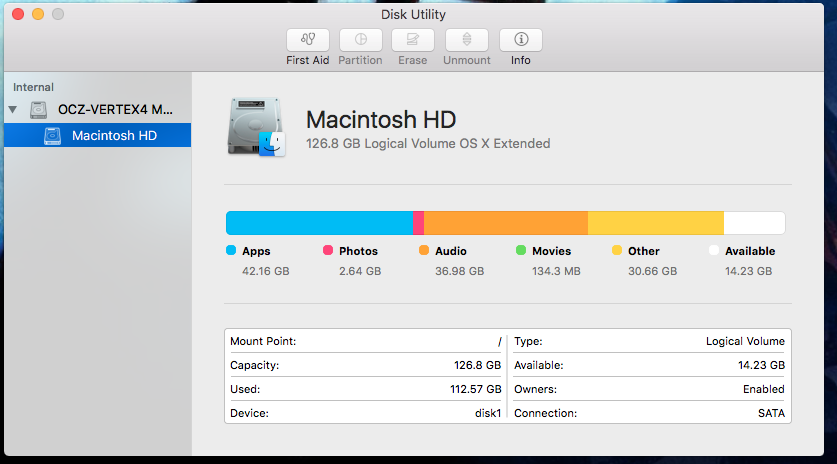Viewport: 837px width, 464px height.
Task: Click the Disk Utility window title
Action: (x=413, y=14)
